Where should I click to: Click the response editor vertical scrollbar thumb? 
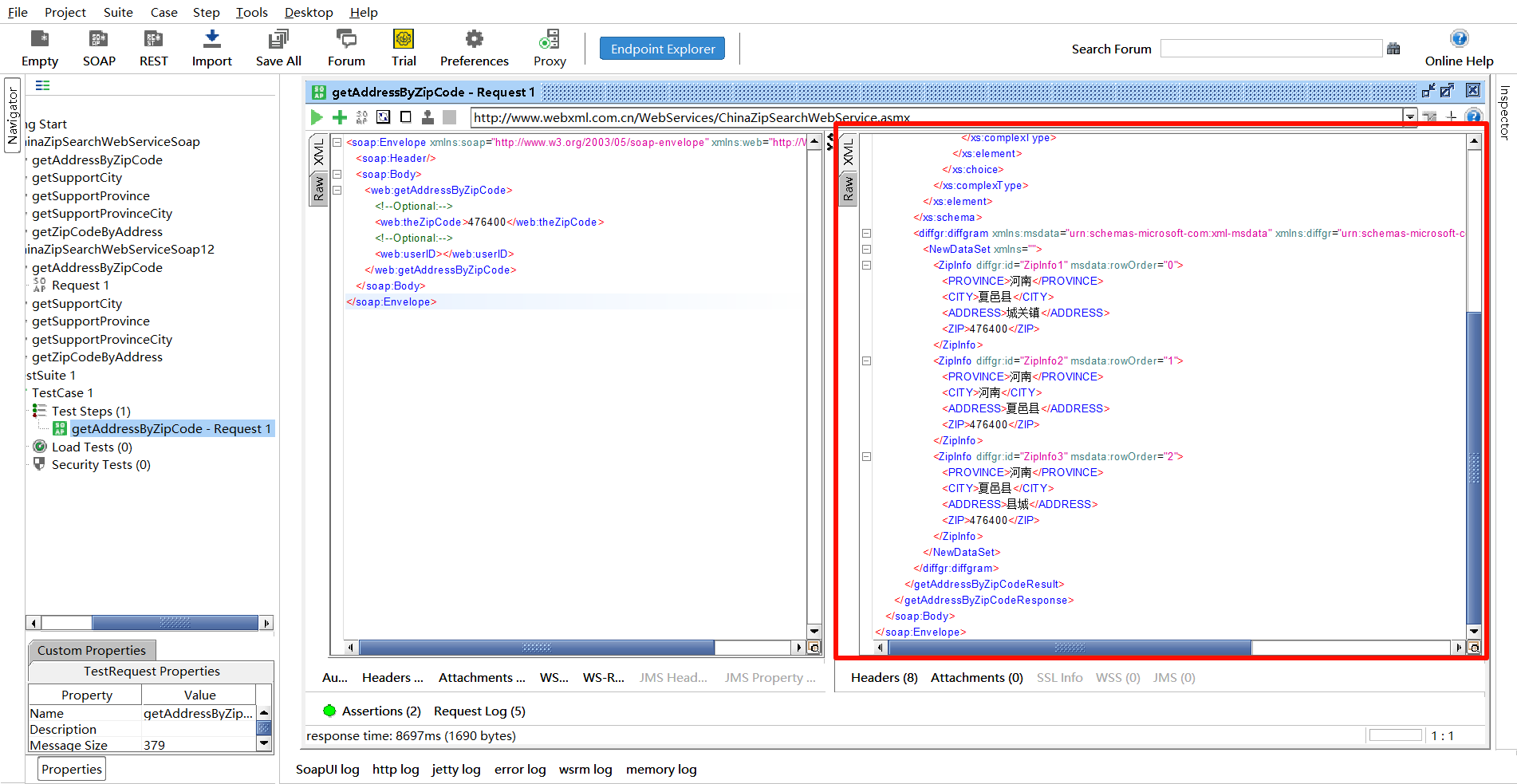click(x=1474, y=468)
